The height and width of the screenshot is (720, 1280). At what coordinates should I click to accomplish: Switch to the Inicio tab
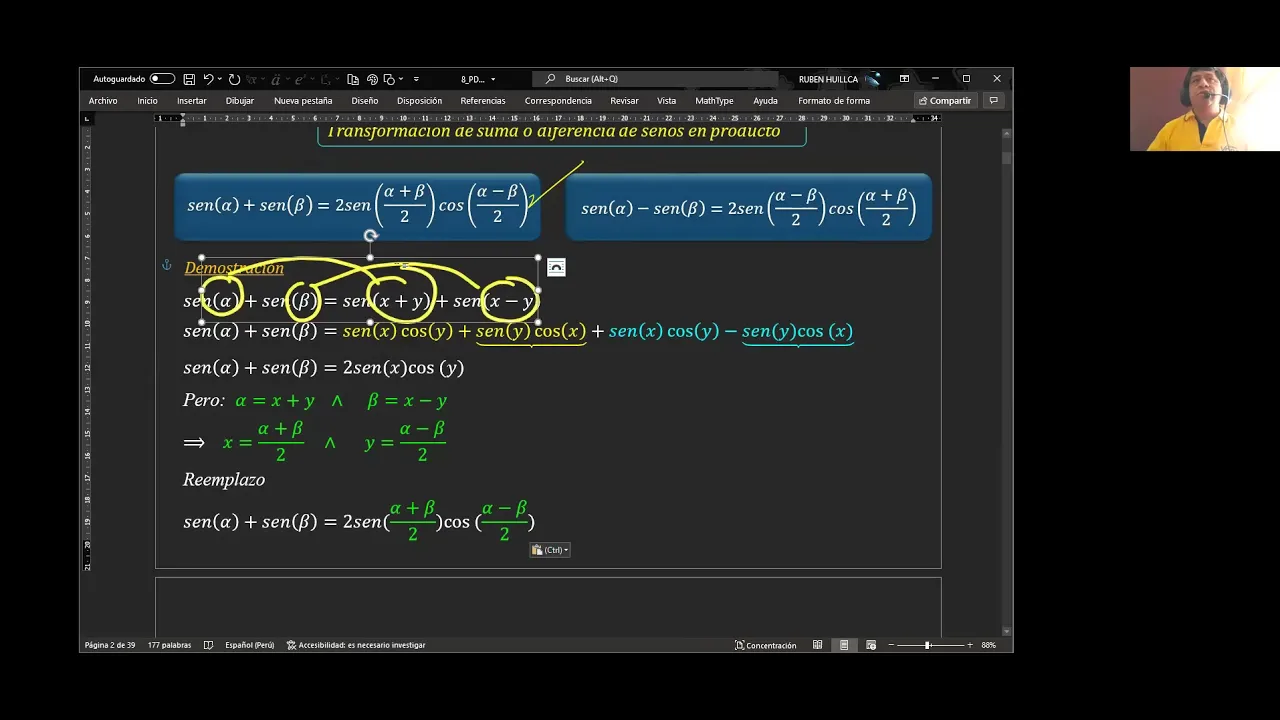[147, 101]
